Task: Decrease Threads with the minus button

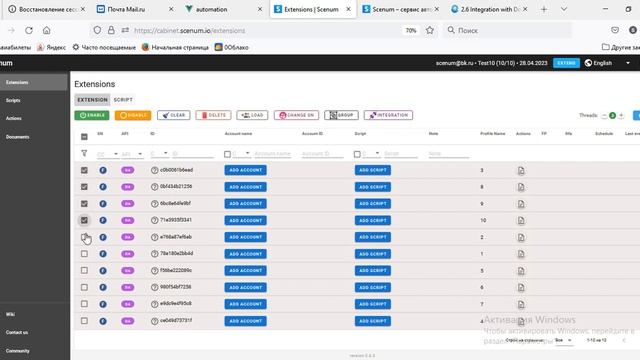Action: click(x=604, y=116)
